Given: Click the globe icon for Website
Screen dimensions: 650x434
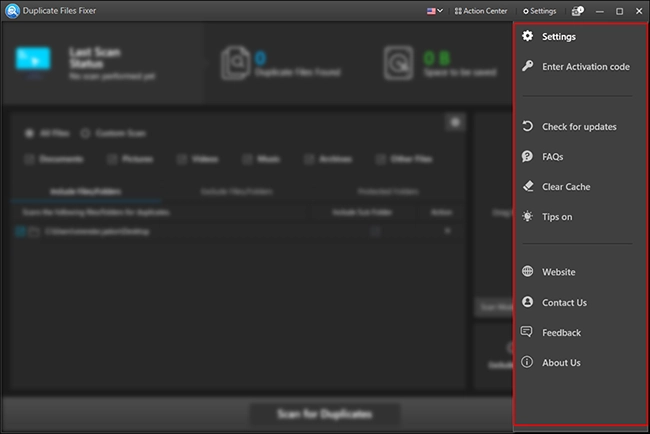Looking at the screenshot, I should click(527, 272).
